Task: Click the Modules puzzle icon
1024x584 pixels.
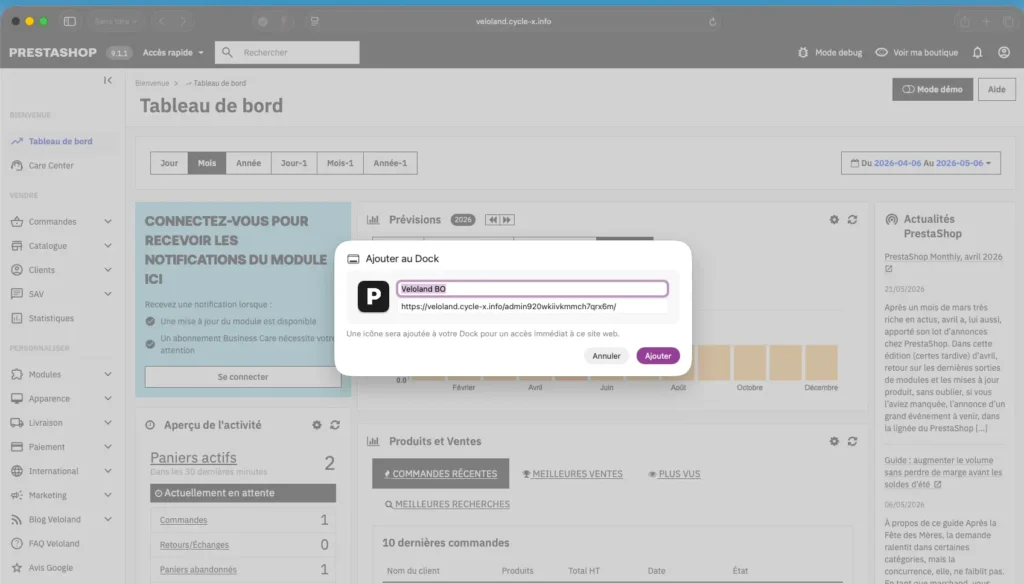Action: [x=17, y=374]
